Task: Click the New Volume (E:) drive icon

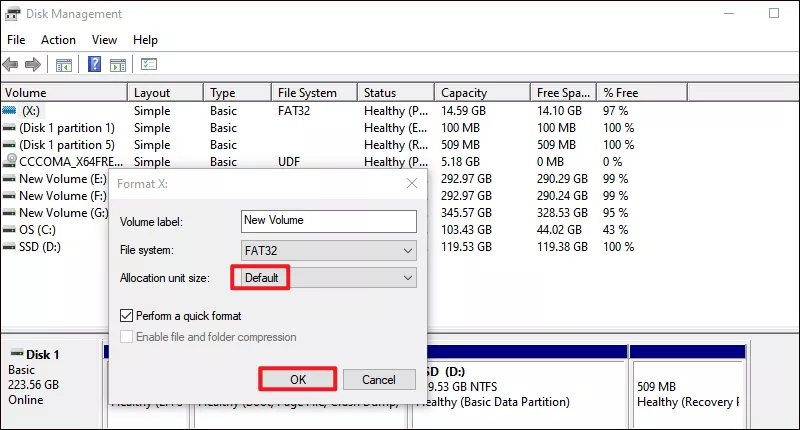Action: [x=9, y=179]
